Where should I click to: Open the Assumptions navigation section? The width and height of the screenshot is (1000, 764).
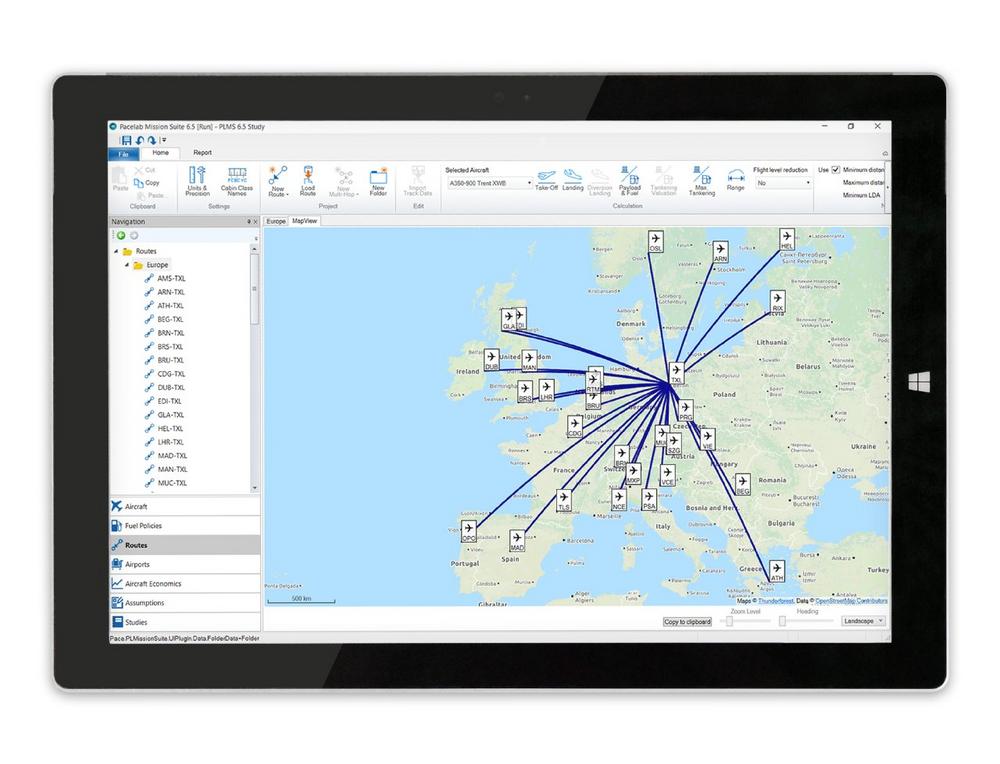[185, 603]
